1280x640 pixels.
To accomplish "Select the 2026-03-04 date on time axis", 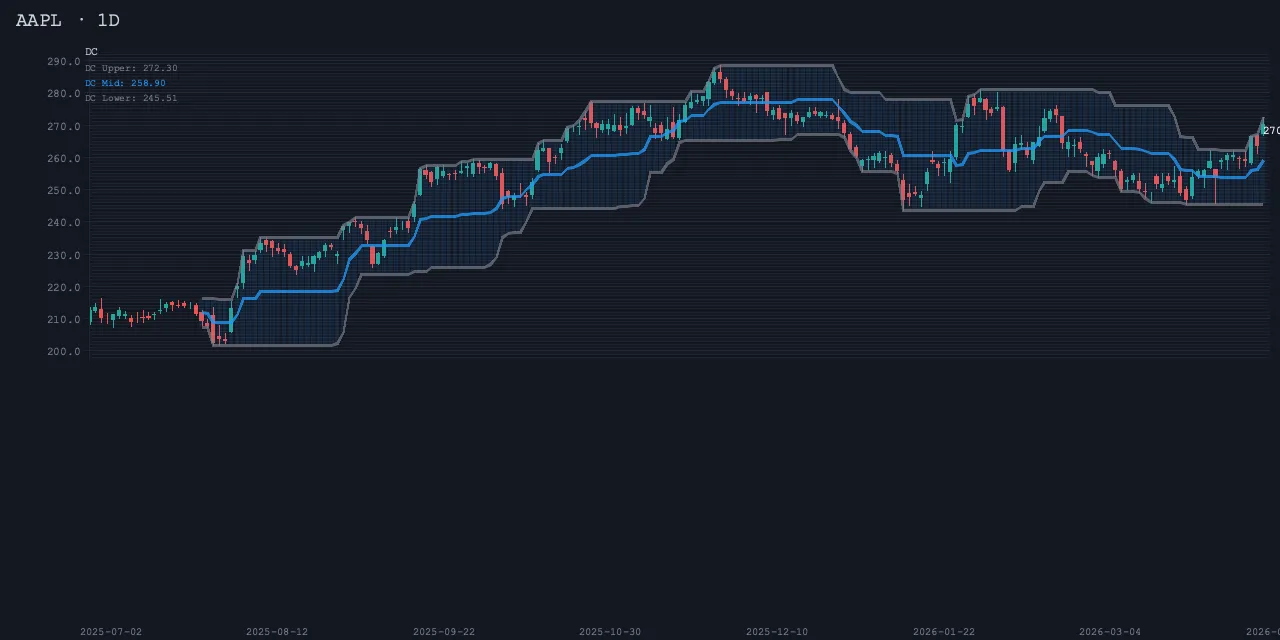I will 1109,632.
